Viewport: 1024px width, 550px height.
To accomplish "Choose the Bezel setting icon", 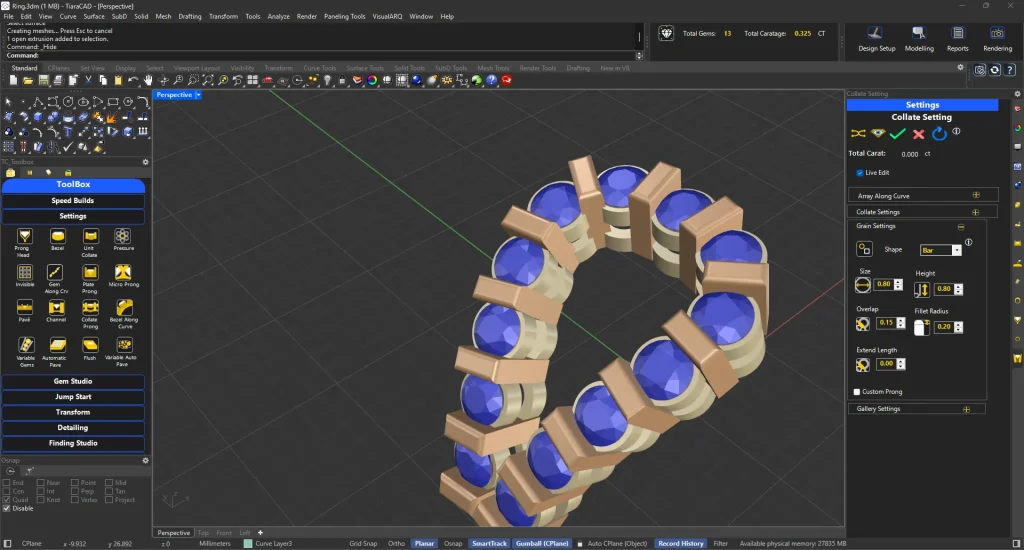I will (57, 236).
